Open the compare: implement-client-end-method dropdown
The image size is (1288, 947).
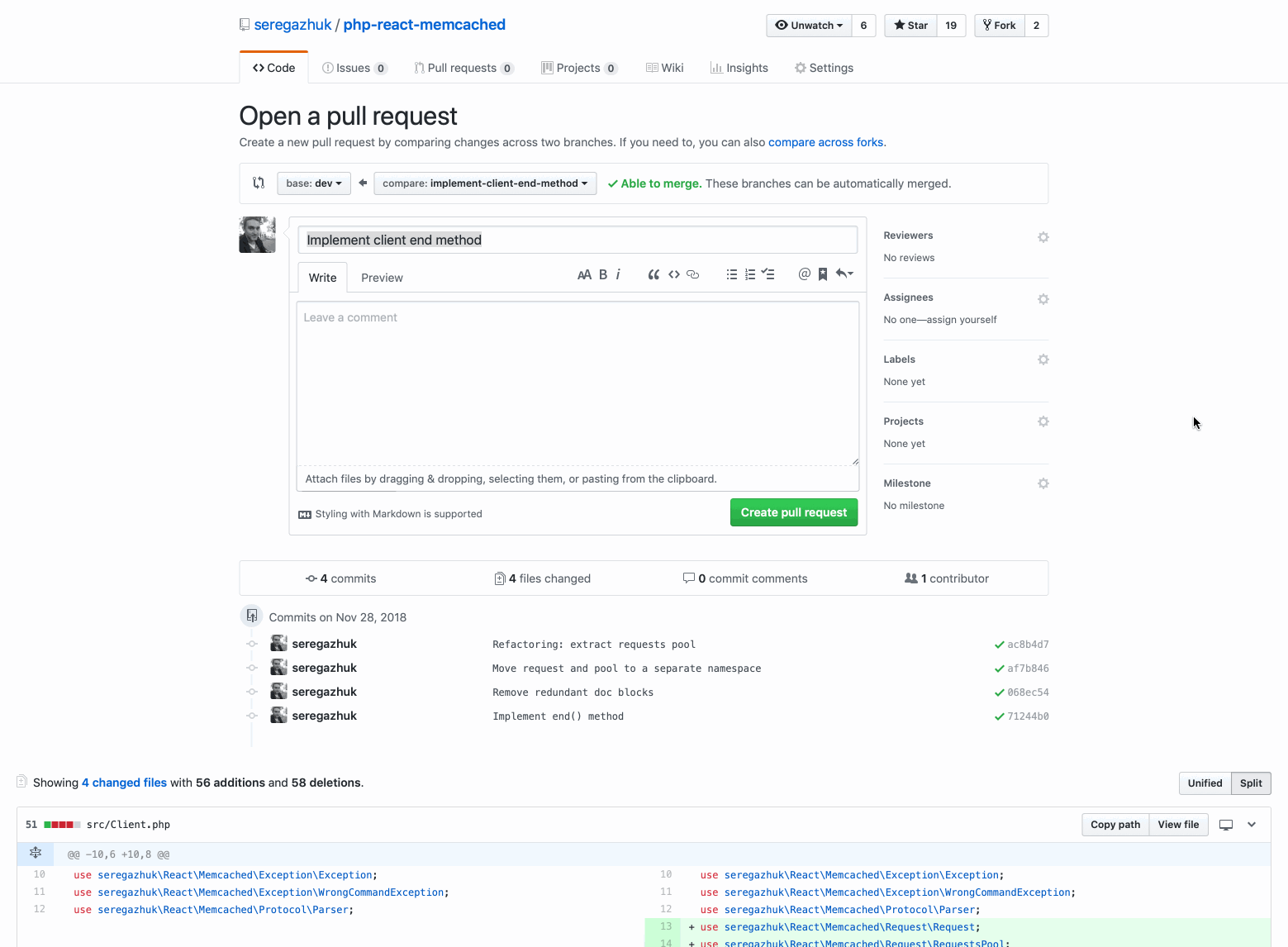(485, 183)
